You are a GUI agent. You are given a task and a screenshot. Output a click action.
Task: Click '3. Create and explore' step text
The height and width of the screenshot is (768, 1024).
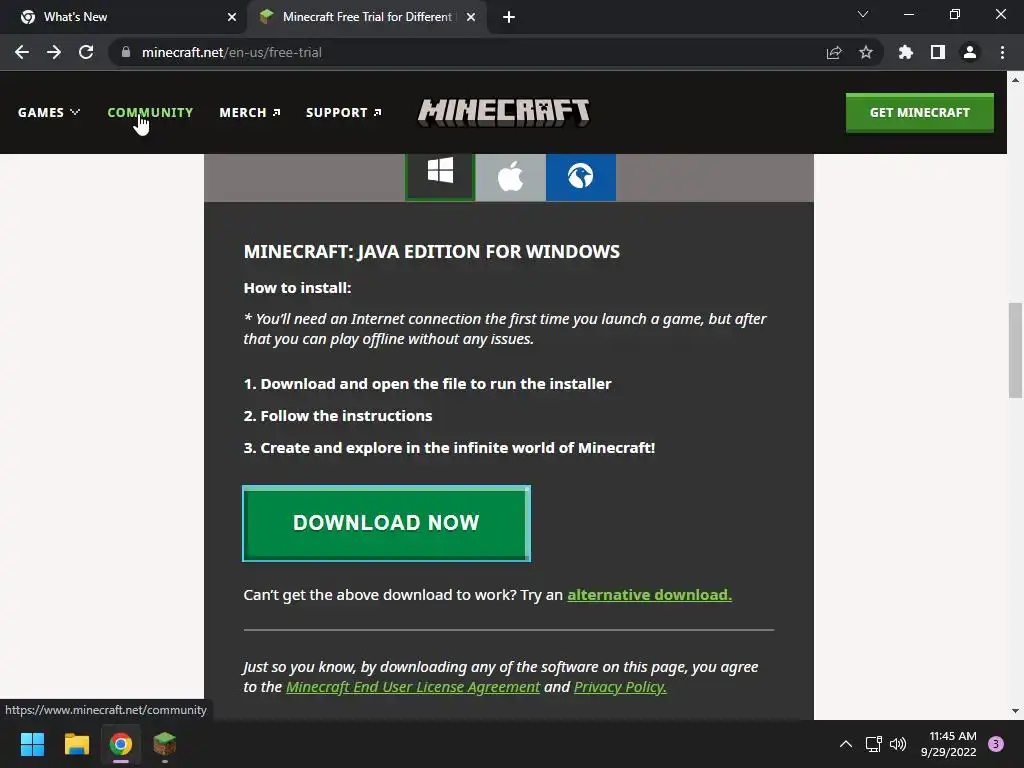pos(449,448)
